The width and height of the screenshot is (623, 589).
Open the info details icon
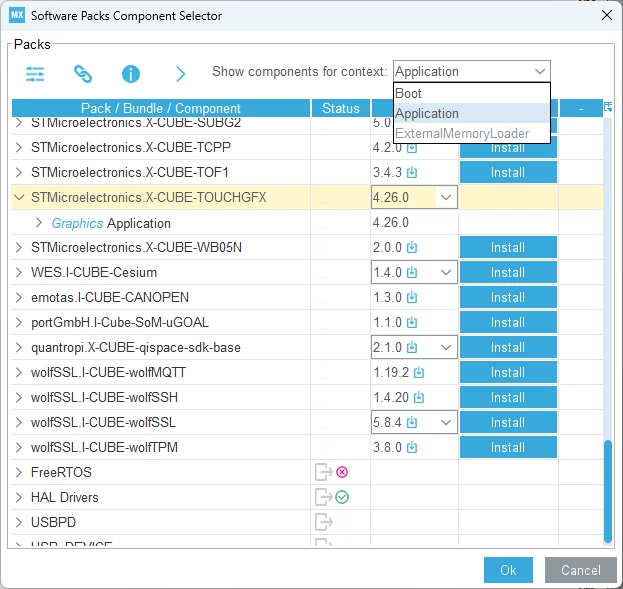click(131, 74)
